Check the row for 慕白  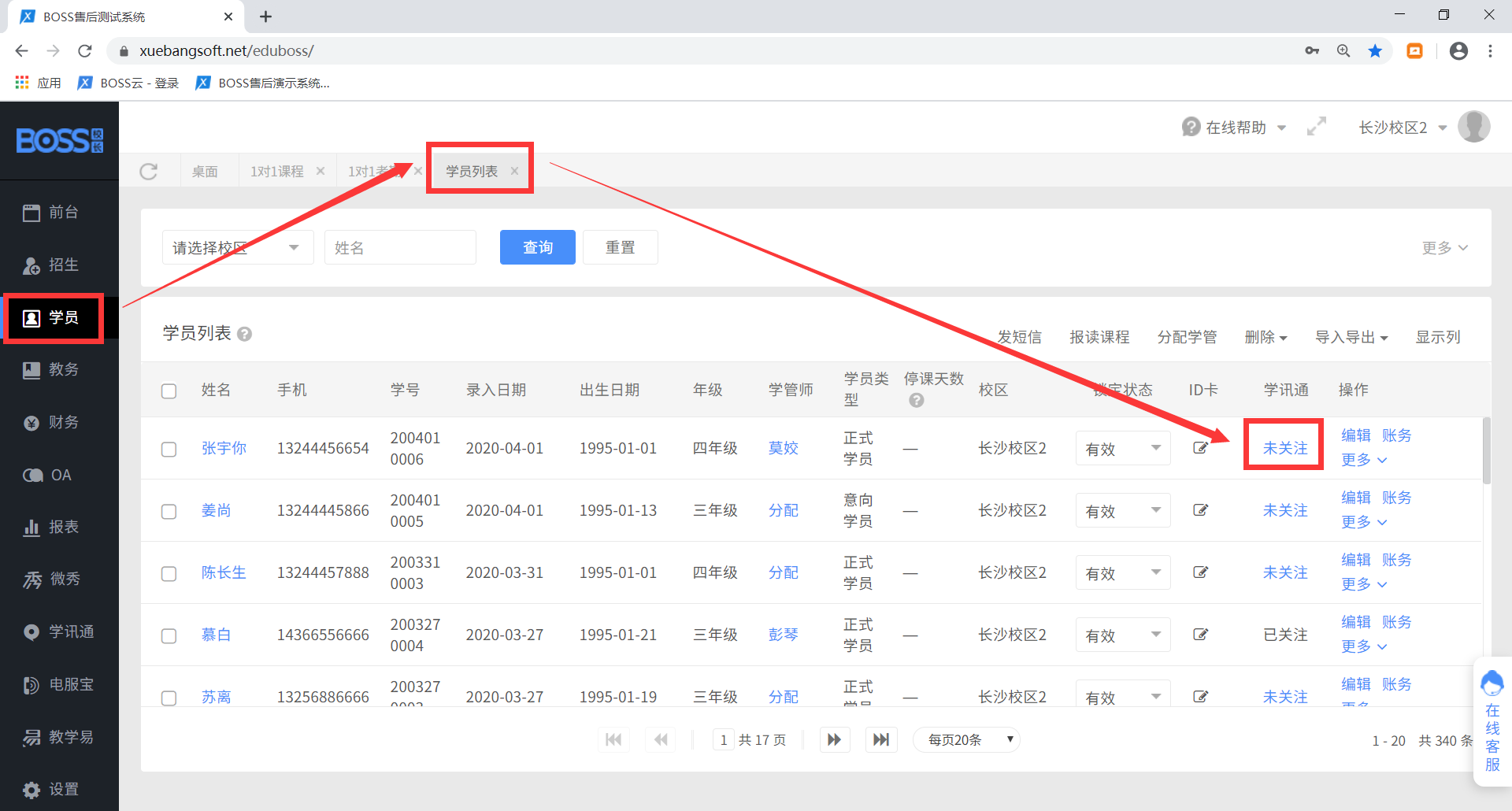click(x=169, y=636)
